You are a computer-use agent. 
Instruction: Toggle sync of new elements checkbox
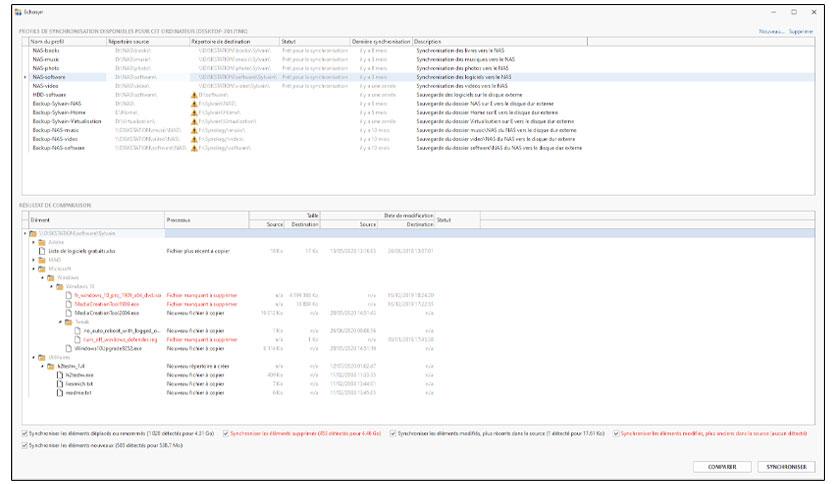[25, 445]
